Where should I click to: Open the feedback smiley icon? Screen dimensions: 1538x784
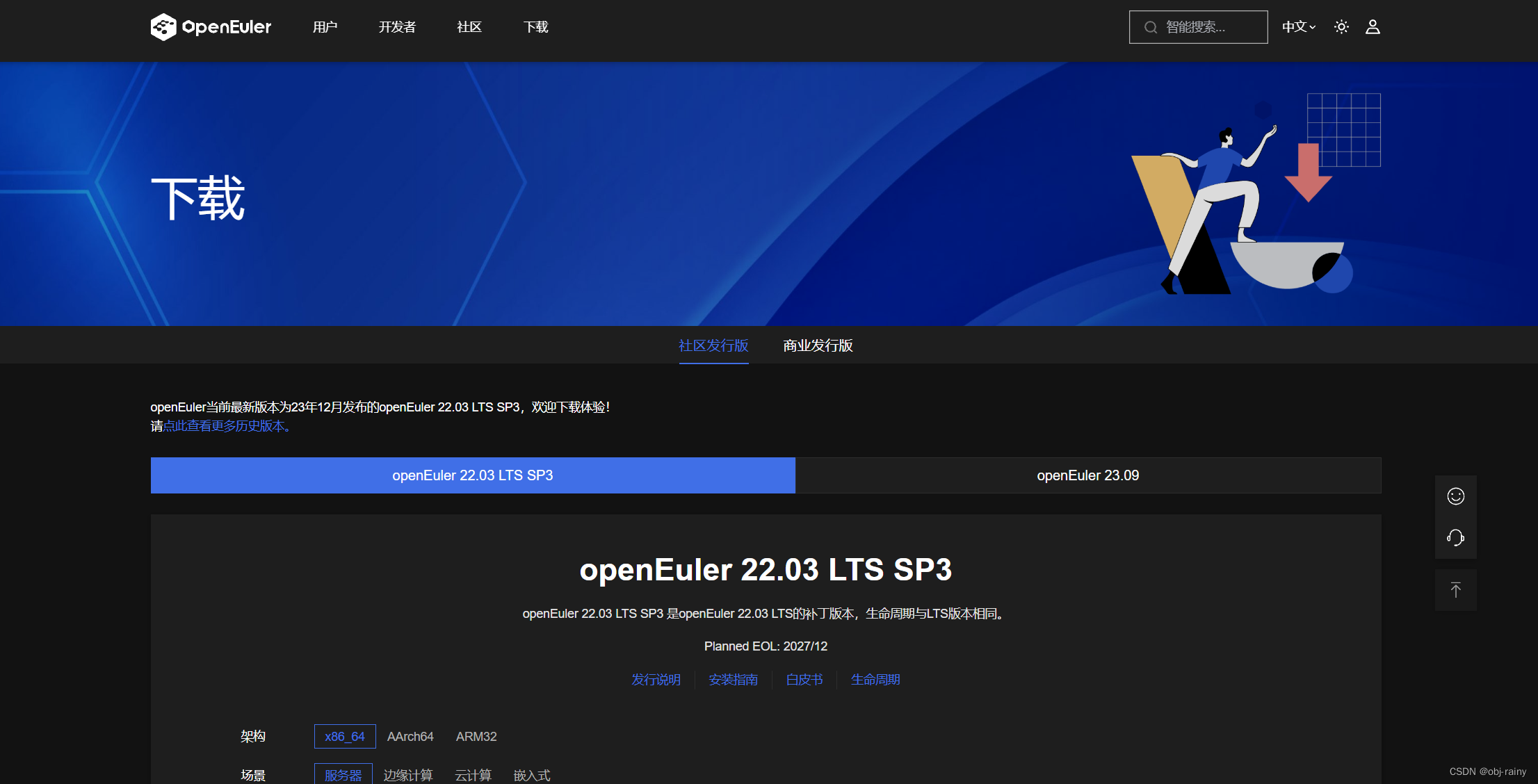pyautogui.click(x=1455, y=496)
